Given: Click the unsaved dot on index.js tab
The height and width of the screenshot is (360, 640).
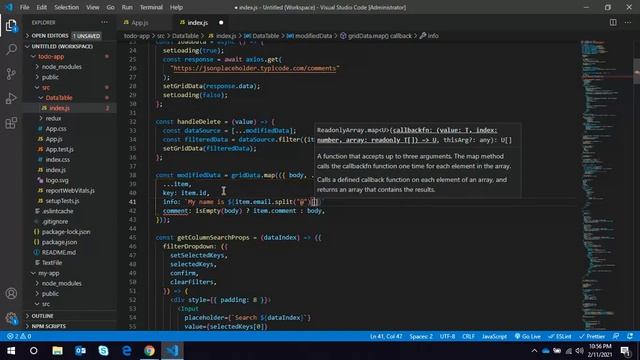Looking at the screenshot, I should [x=221, y=23].
